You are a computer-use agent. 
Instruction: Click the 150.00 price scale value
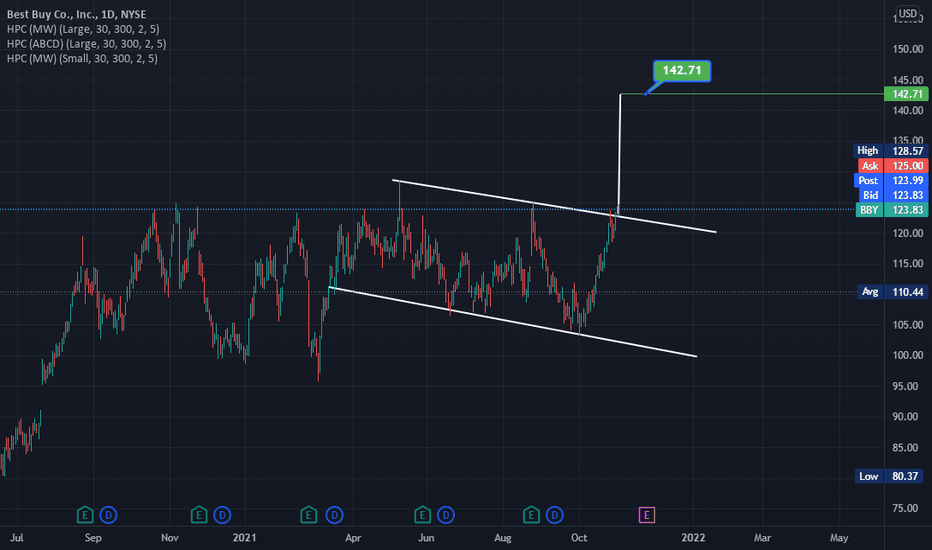(x=908, y=49)
